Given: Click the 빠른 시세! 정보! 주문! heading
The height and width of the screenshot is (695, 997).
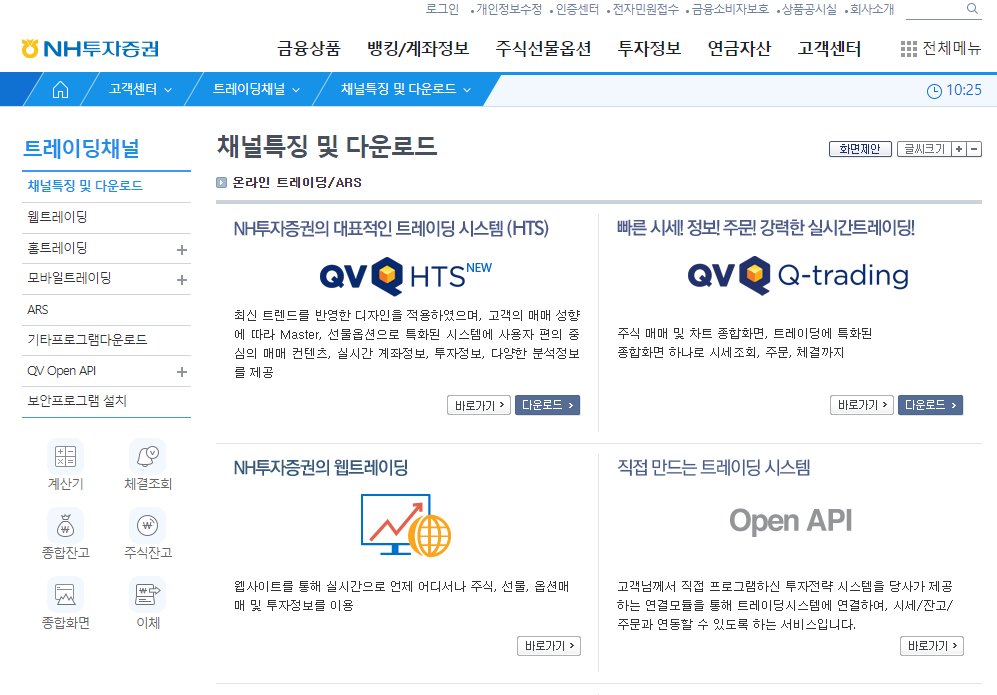Looking at the screenshot, I should 766,228.
